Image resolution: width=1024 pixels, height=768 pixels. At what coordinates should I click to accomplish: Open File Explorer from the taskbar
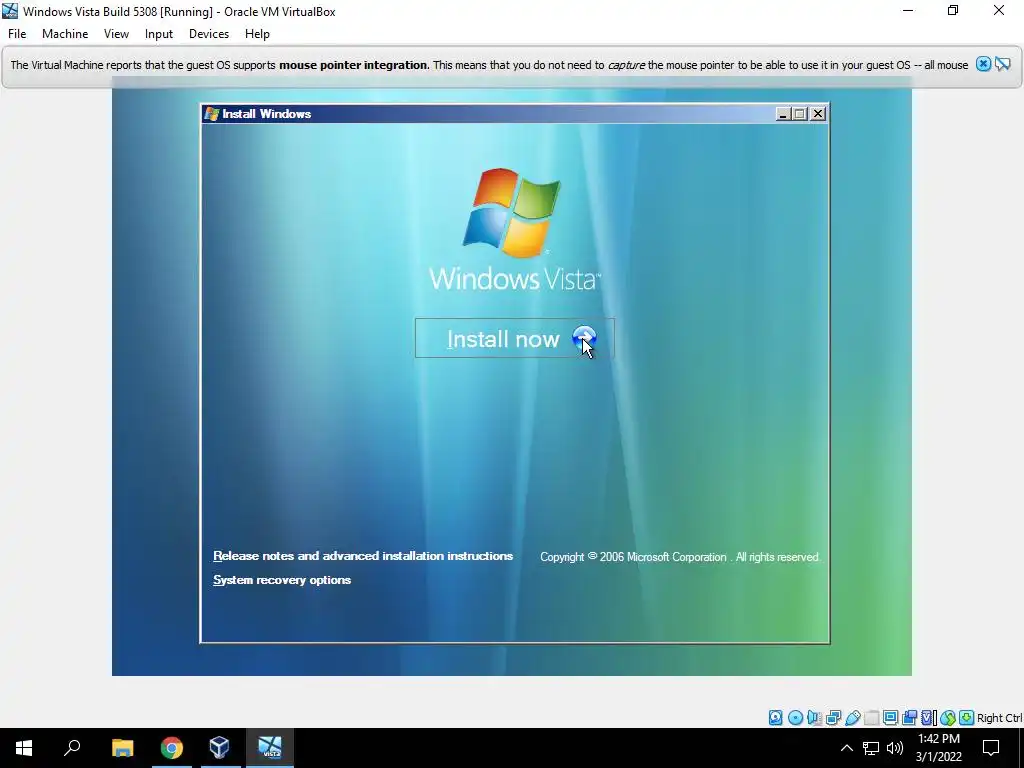coord(122,748)
